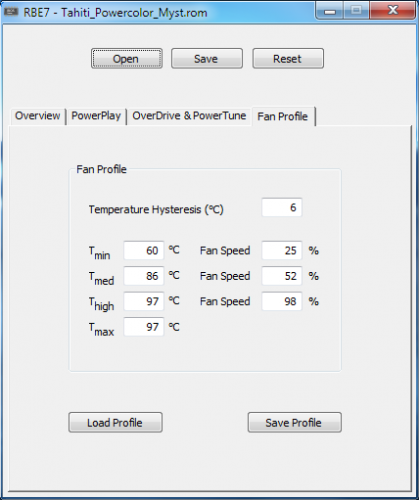Go to OverDrive & PowerTune tab

click(x=189, y=116)
